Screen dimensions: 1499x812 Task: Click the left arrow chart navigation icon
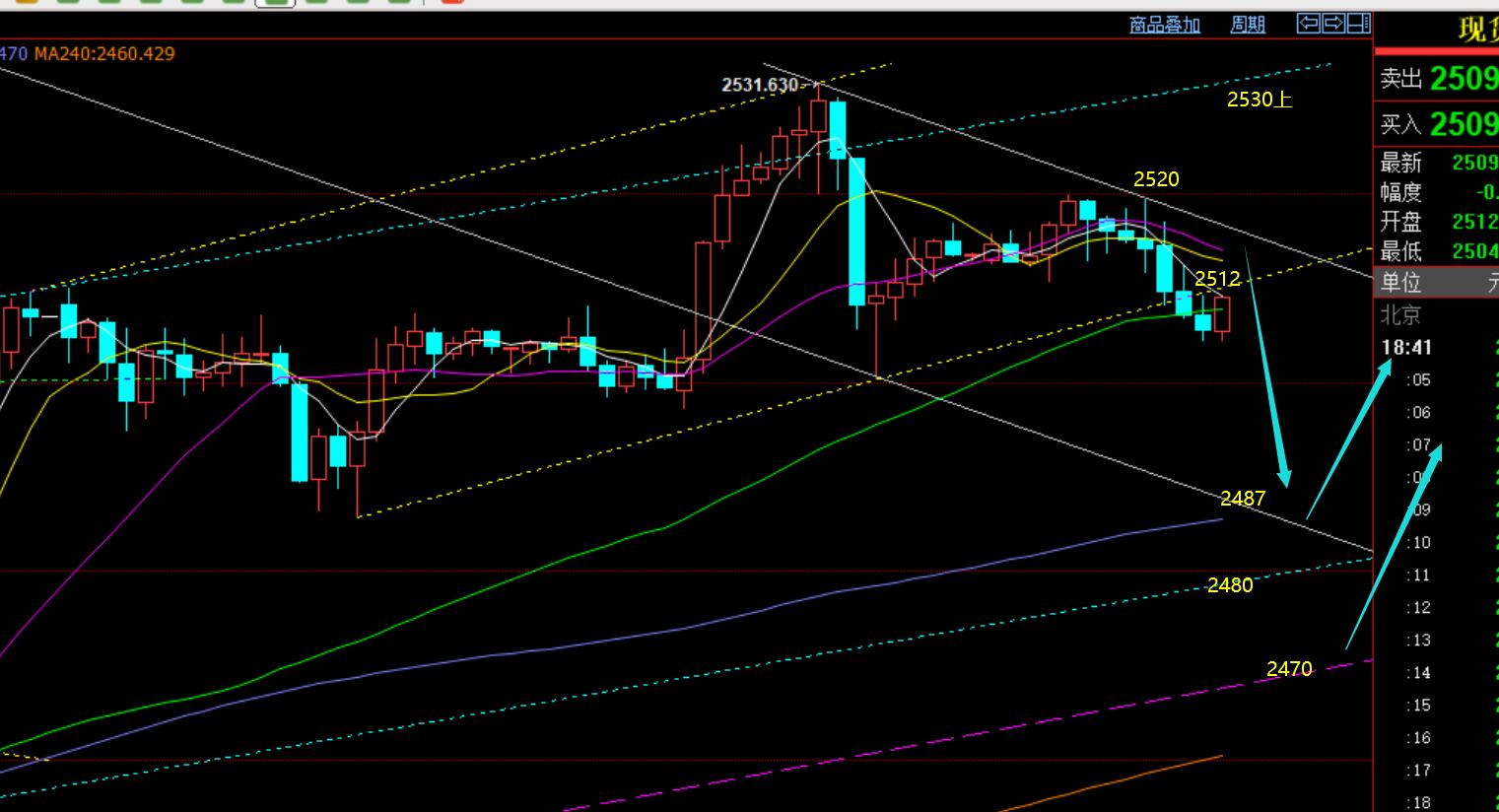tap(1309, 23)
